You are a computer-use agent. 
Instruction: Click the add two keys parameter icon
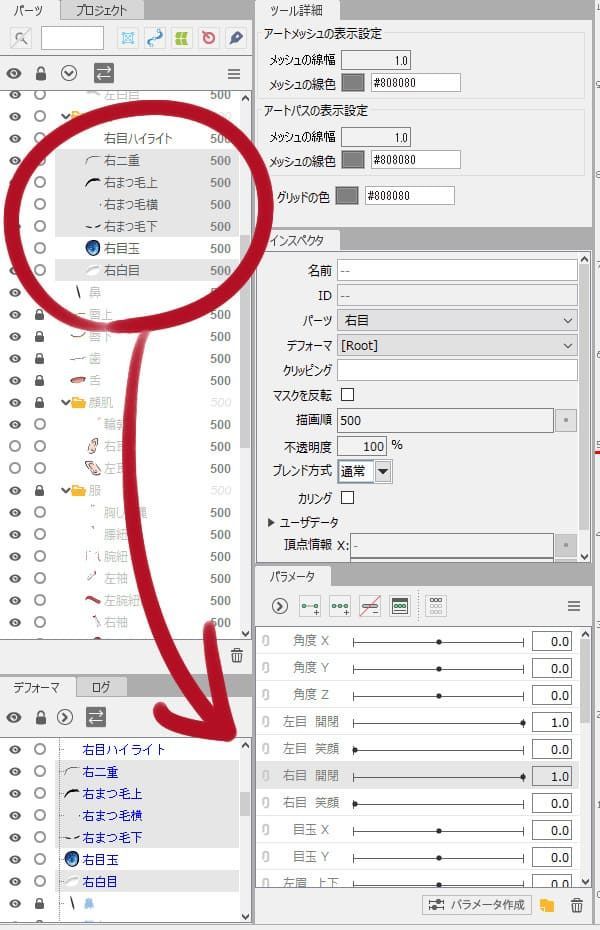coord(310,606)
